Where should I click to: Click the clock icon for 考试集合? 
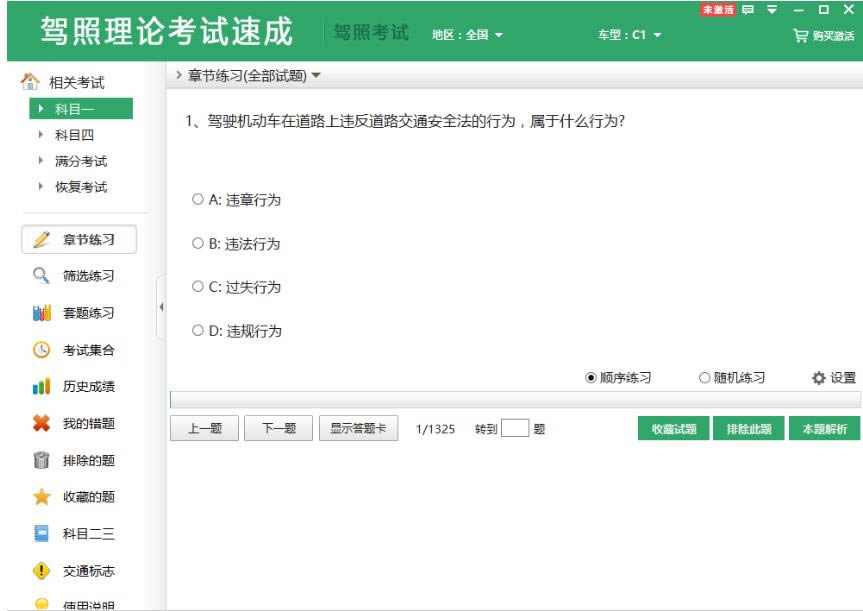coord(42,350)
